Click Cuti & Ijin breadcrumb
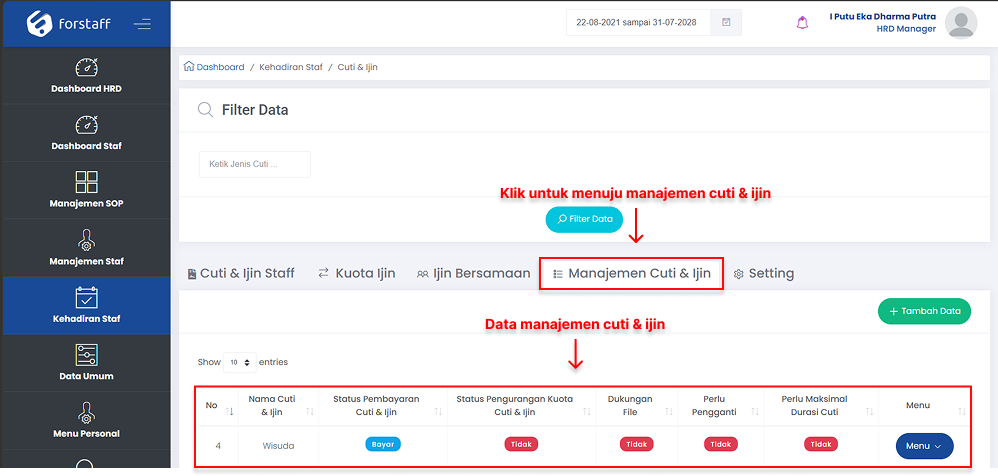Screen dimensions: 998x476 point(358,67)
